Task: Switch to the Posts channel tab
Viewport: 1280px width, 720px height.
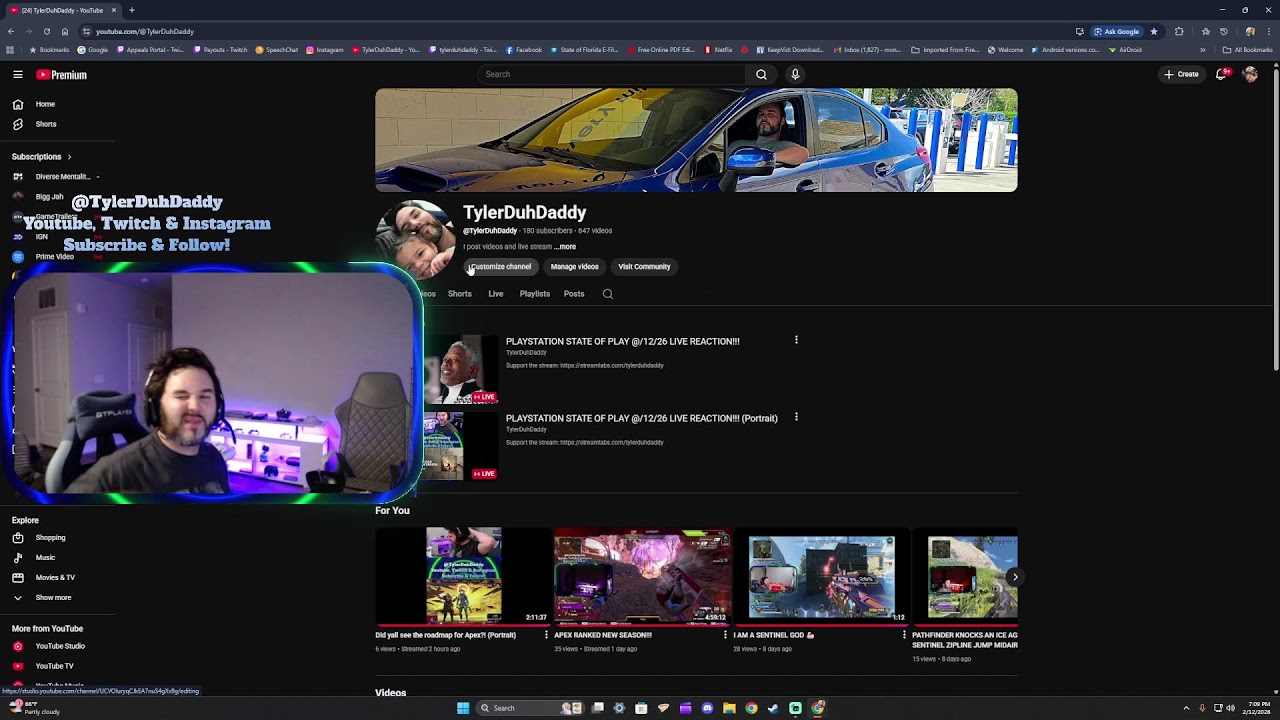Action: pyautogui.click(x=573, y=294)
